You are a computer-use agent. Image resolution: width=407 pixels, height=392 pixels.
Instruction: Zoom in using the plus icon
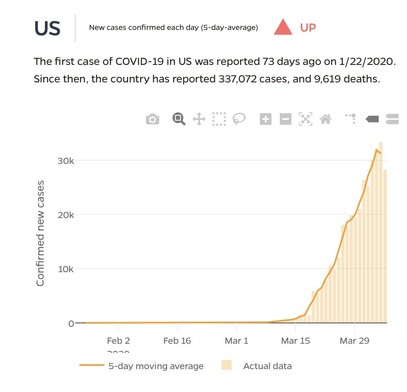(x=266, y=119)
